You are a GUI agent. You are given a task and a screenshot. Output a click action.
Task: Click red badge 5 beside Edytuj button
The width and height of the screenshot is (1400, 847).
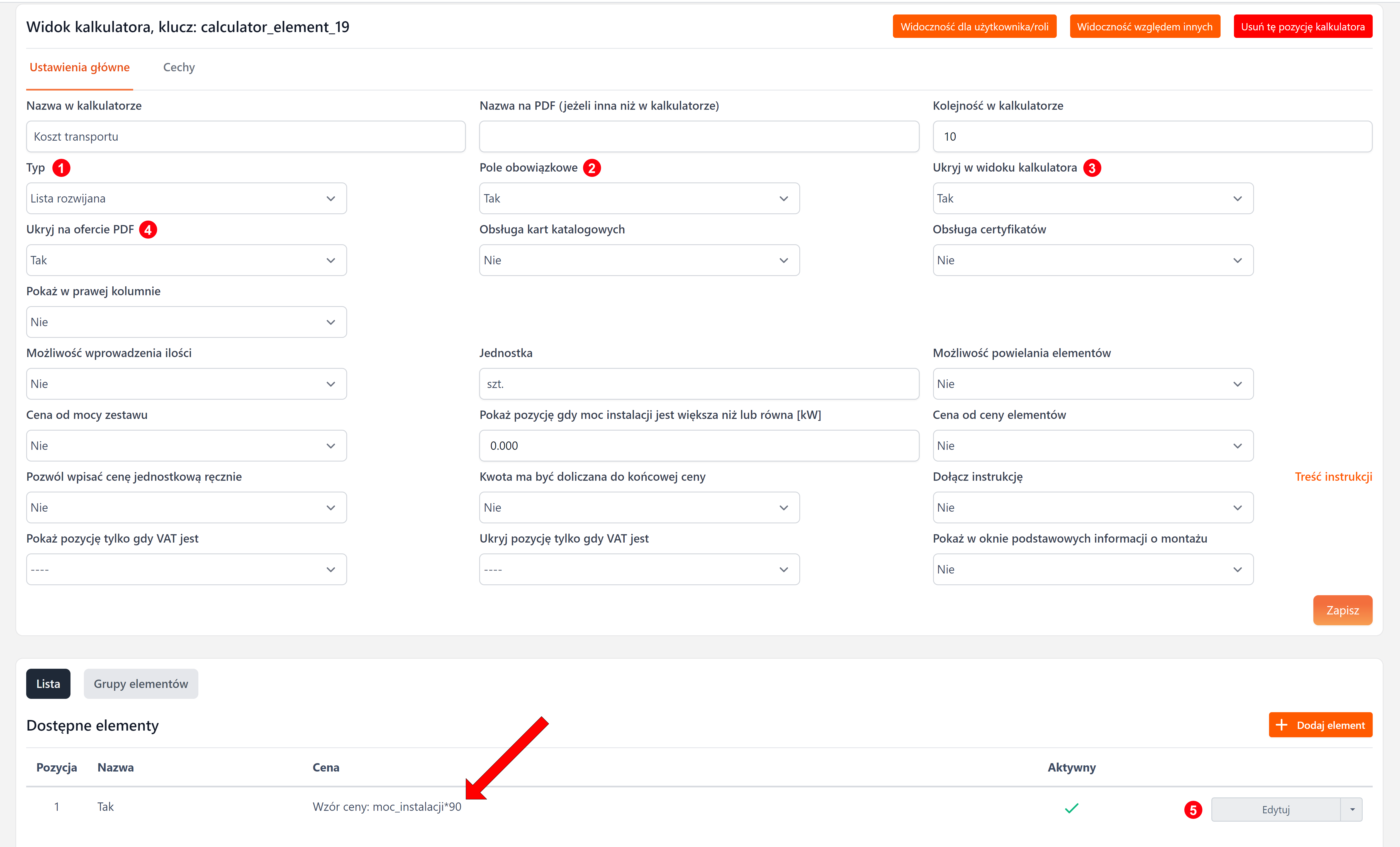tap(1193, 809)
